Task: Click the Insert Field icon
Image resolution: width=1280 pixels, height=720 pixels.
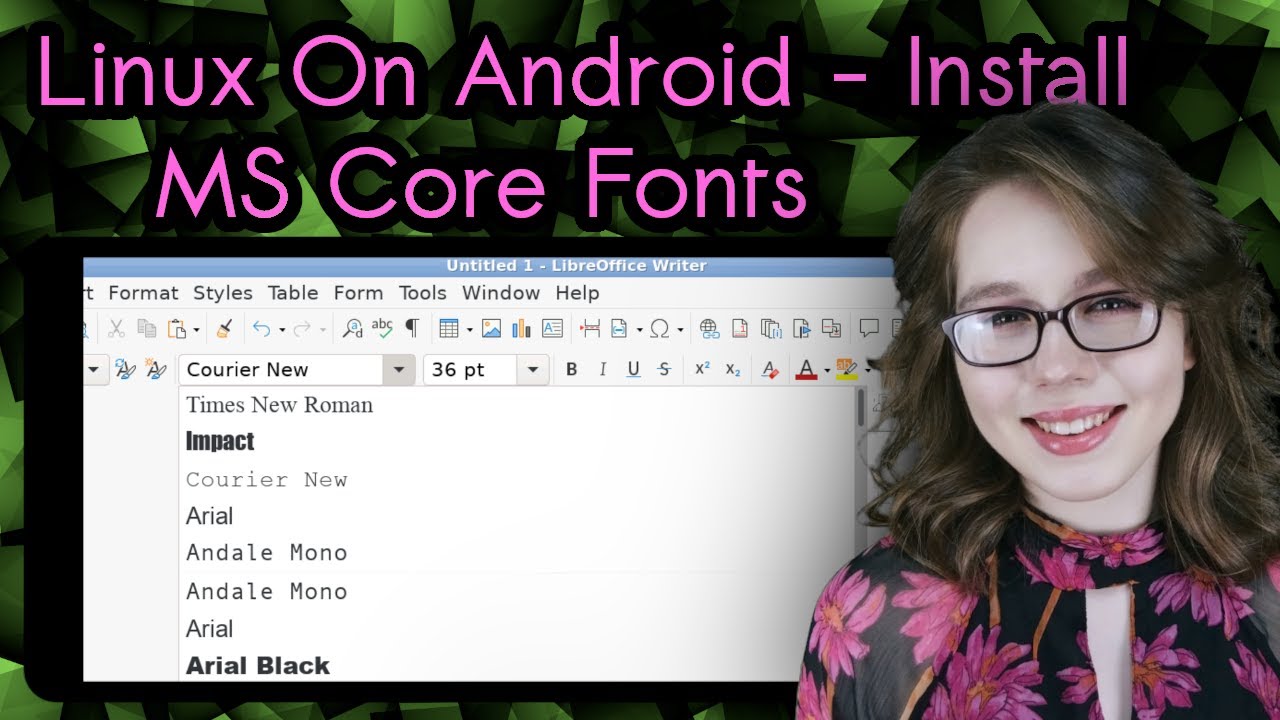Action: pyautogui.click(x=619, y=328)
